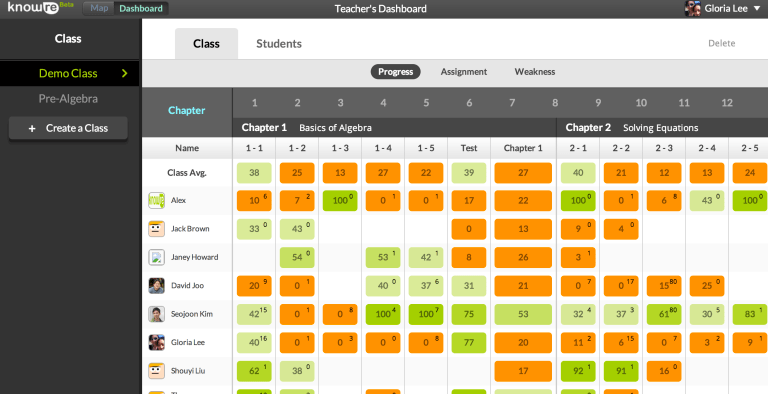Click the 1 - 1 column header

pos(254,148)
